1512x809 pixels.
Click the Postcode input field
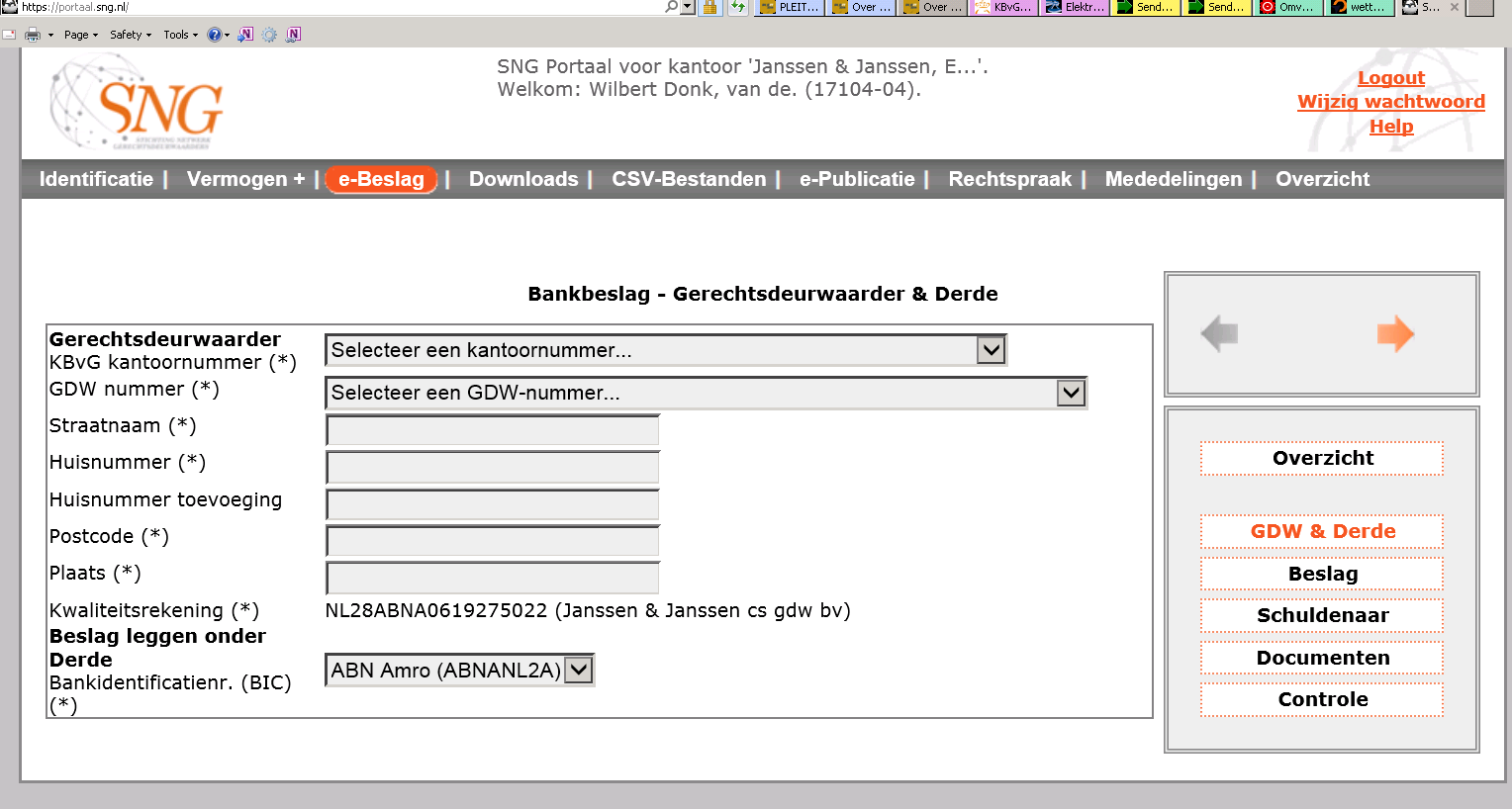pyautogui.click(x=493, y=541)
